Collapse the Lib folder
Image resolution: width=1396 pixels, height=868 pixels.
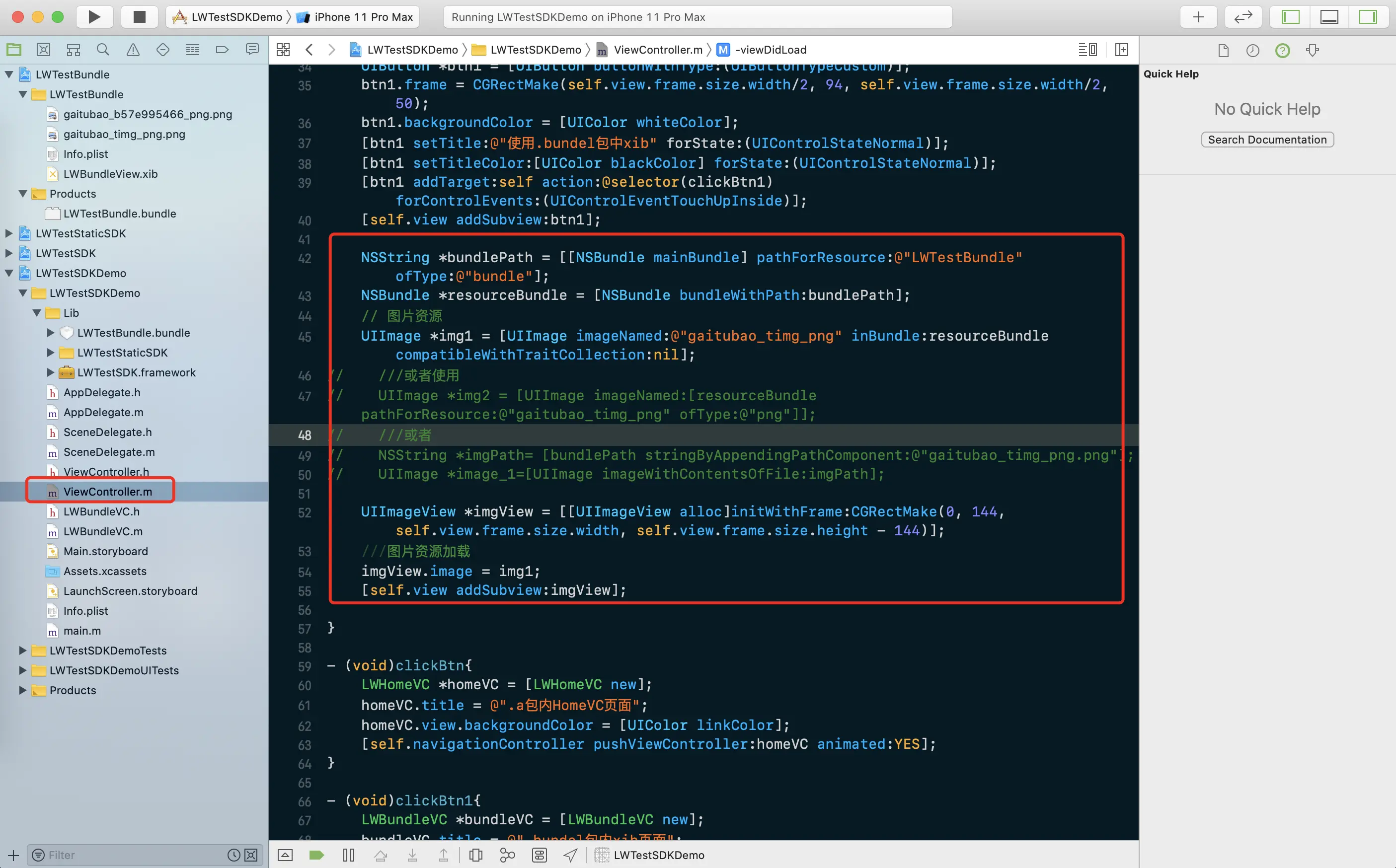[x=37, y=313]
